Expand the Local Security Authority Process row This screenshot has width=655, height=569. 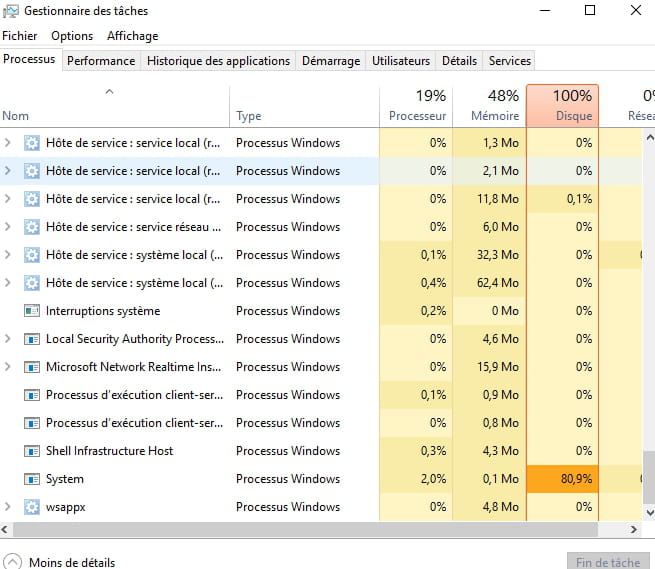(8, 339)
